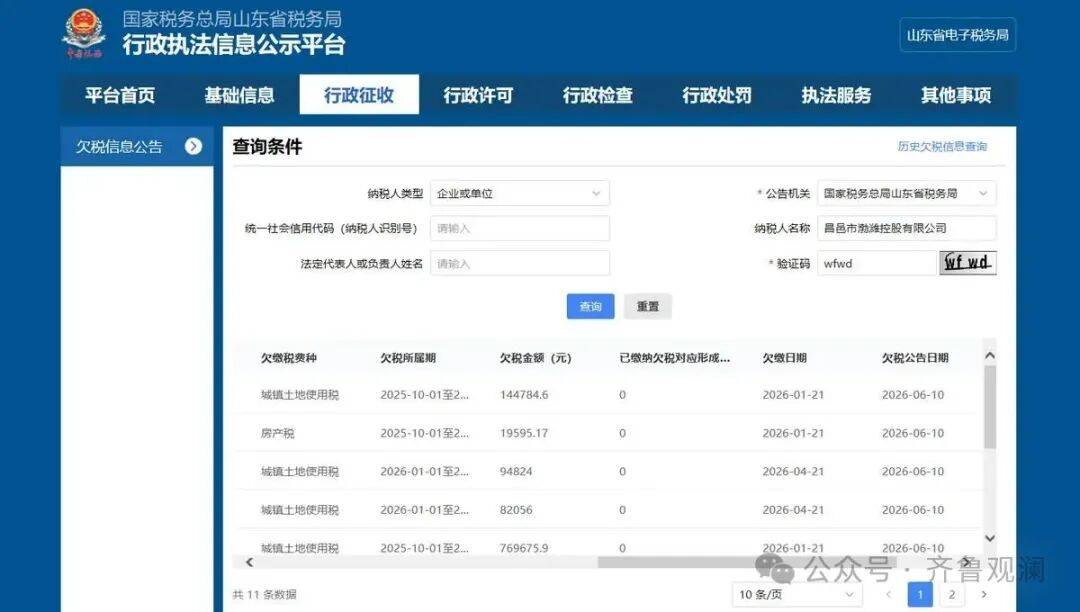This screenshot has height=612, width=1080.
Task: Open 山东省电子税务局 link button
Action: coord(957,35)
